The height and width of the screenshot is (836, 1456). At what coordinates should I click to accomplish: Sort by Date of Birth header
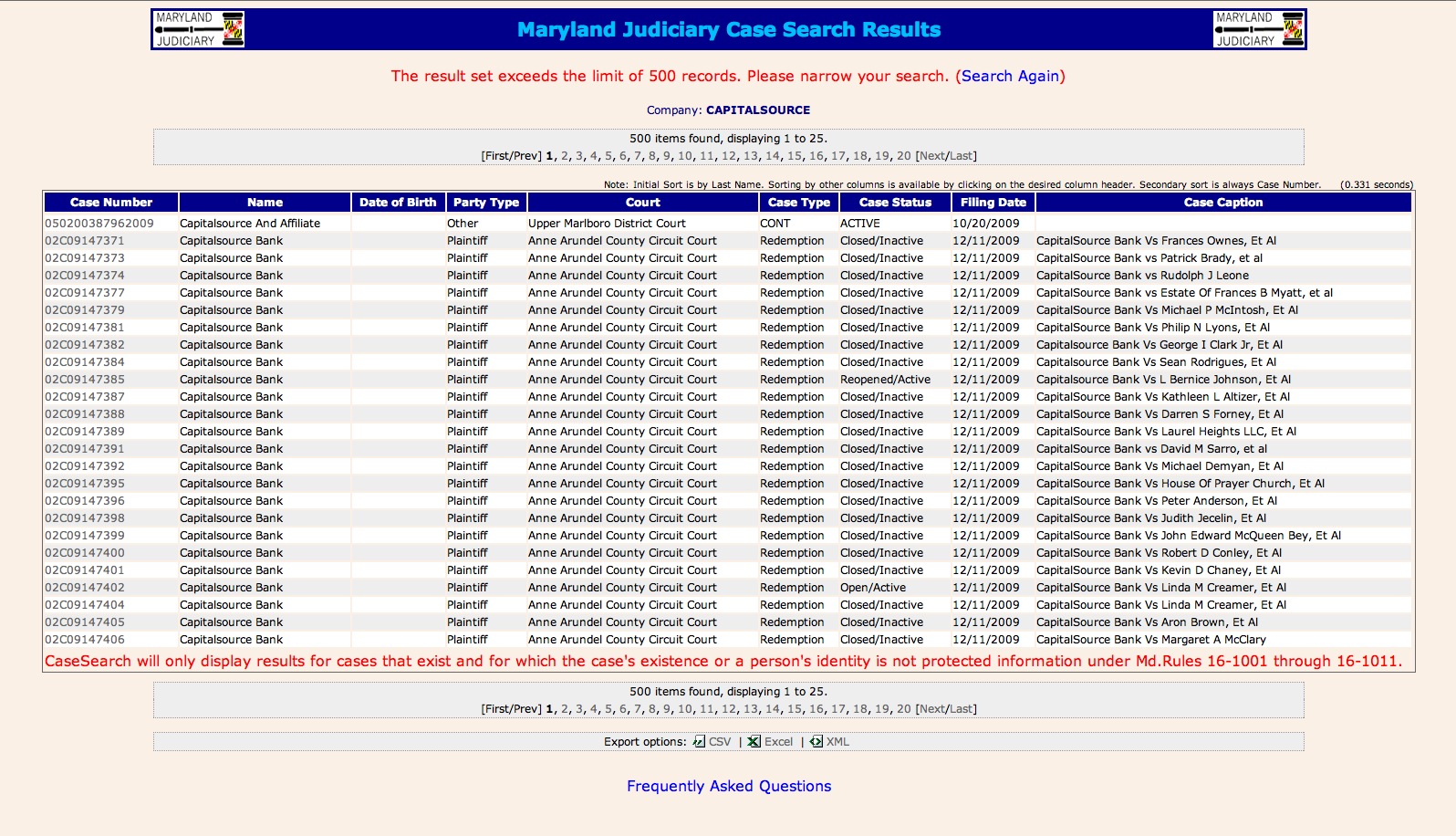(398, 203)
